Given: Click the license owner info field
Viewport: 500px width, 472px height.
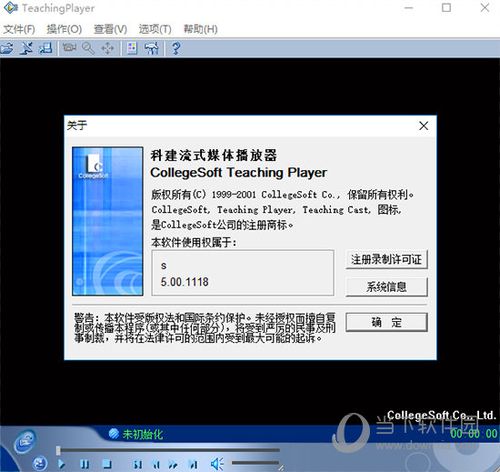Looking at the screenshot, I should tap(243, 273).
